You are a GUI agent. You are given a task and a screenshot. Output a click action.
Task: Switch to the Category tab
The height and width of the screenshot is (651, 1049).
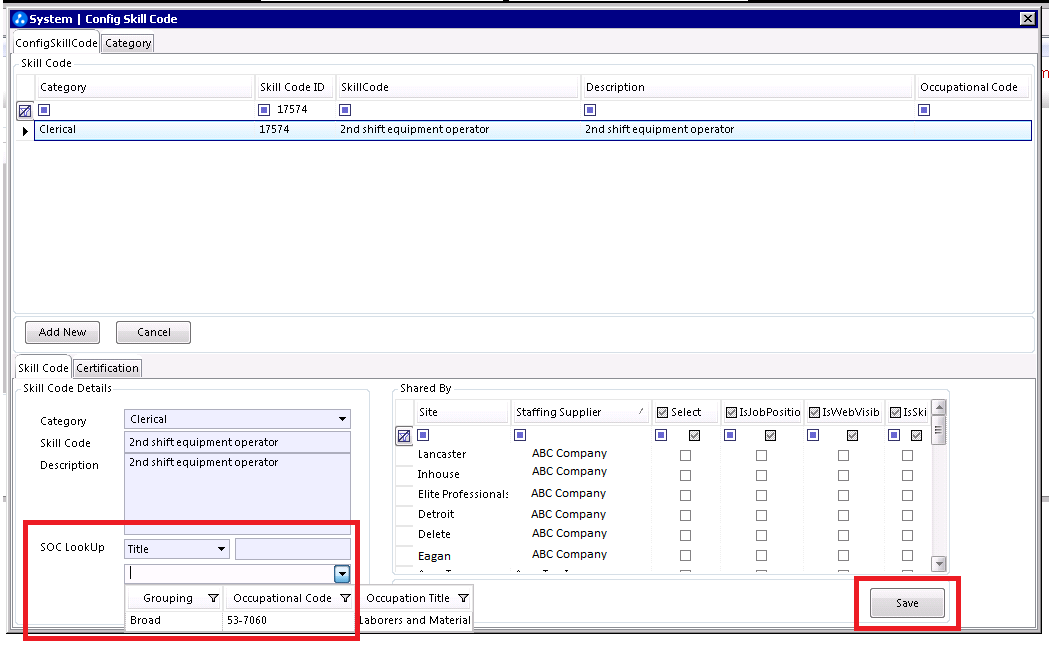pyautogui.click(x=128, y=43)
